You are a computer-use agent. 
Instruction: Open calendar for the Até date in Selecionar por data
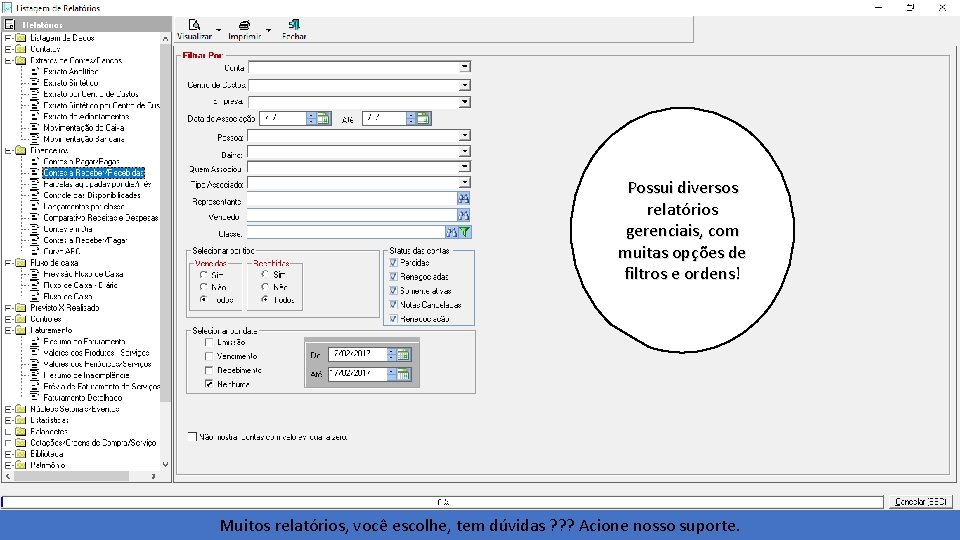pyautogui.click(x=403, y=373)
